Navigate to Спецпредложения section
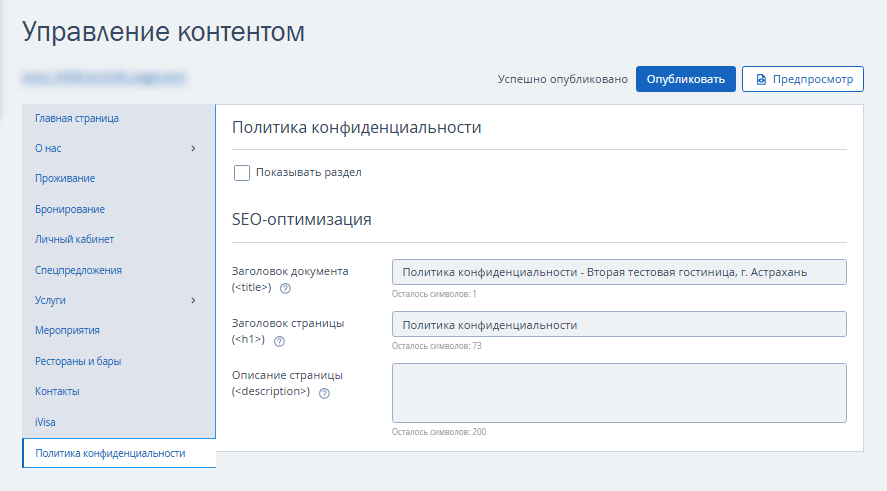Screen dimensions: 887x491 [78, 270]
